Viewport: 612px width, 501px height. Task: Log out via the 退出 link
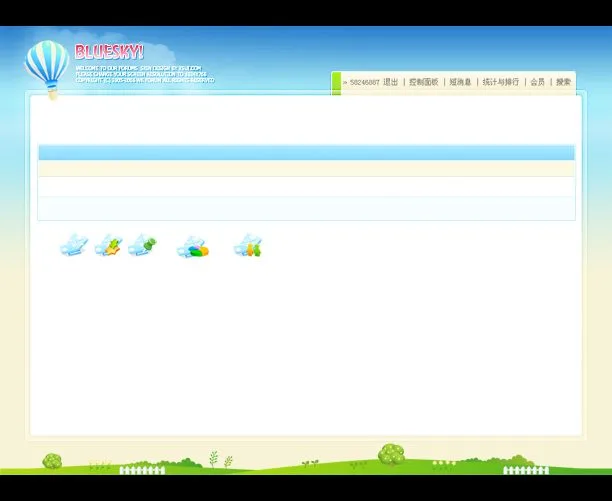coord(390,83)
